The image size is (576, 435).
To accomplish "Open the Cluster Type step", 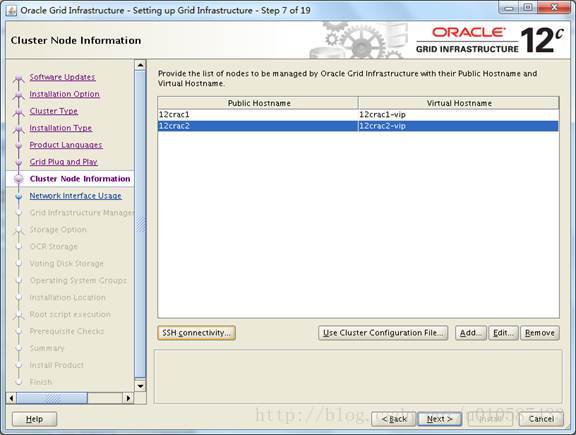I will pos(54,111).
